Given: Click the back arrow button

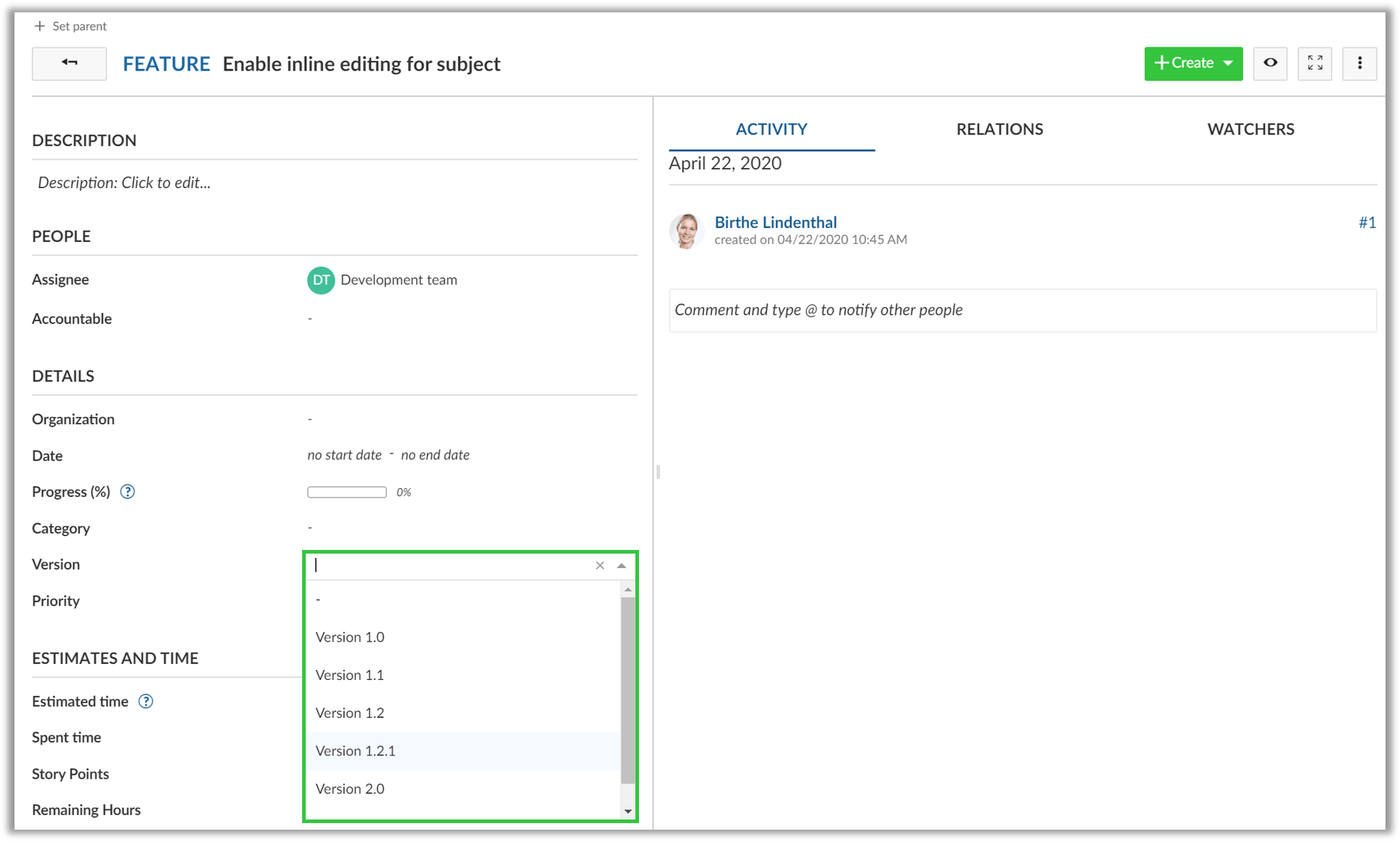Looking at the screenshot, I should pyautogui.click(x=69, y=64).
